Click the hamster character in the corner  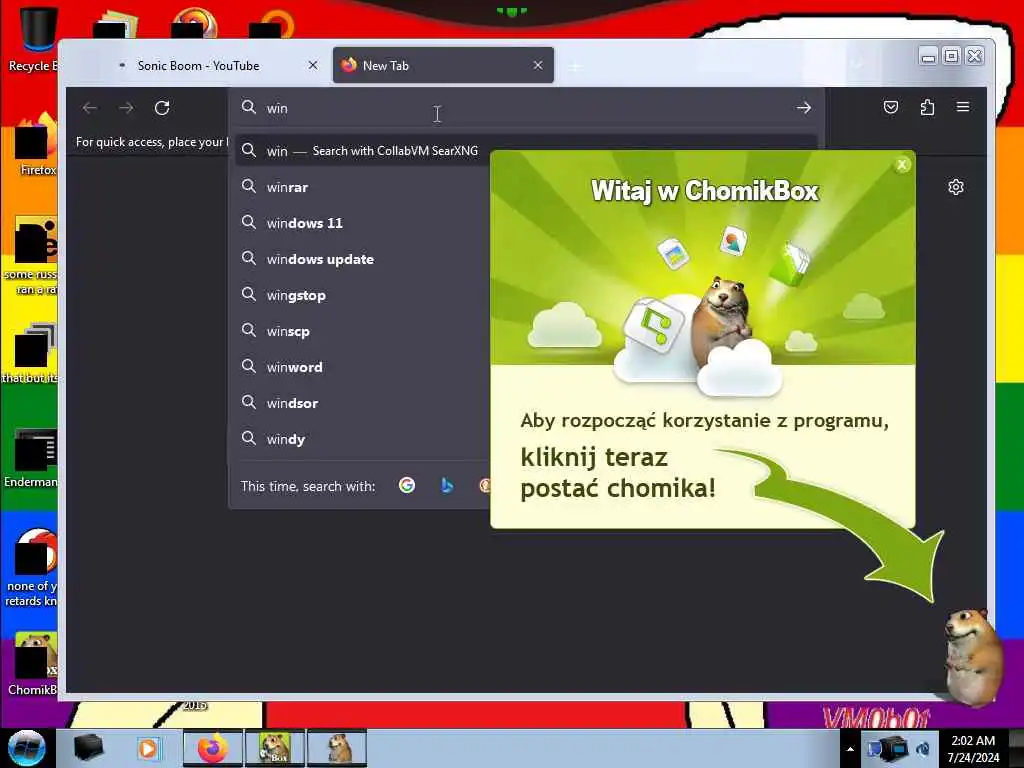[x=972, y=656]
